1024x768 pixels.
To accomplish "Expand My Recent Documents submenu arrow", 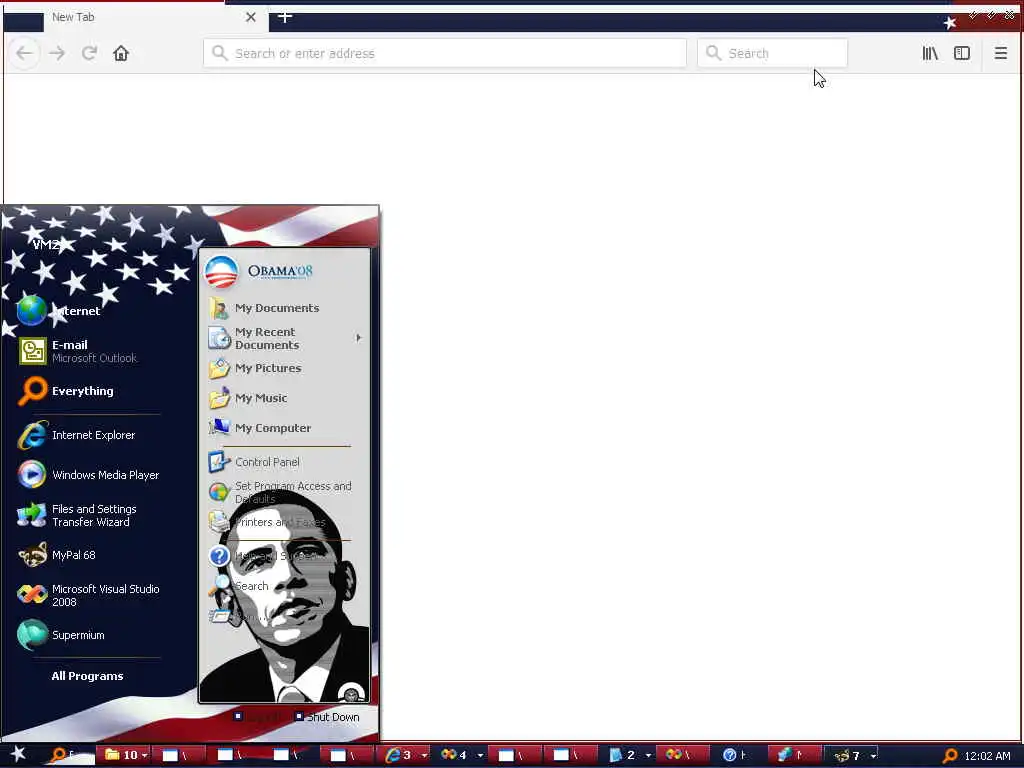I will [x=359, y=338].
